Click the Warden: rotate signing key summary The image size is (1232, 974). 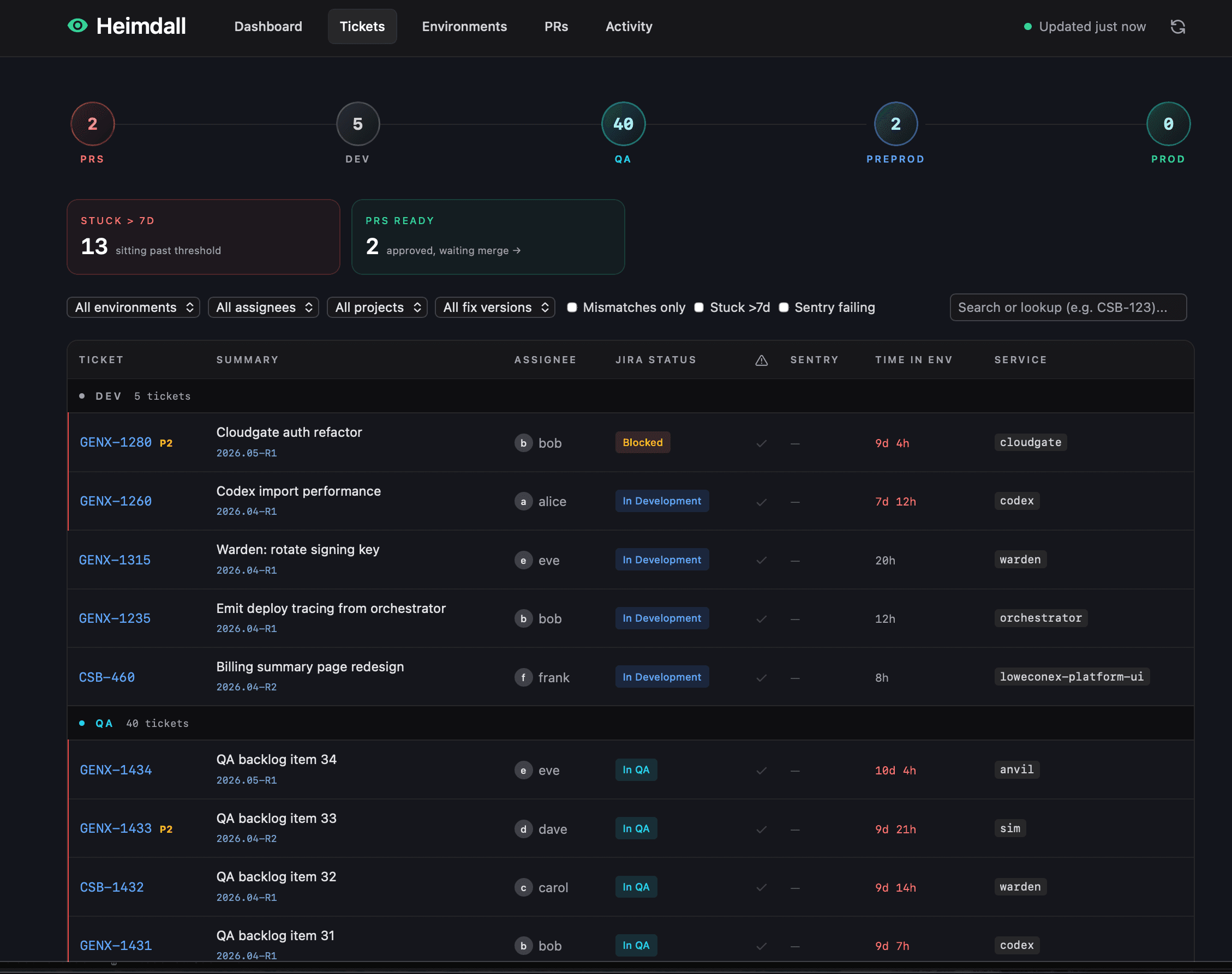298,549
